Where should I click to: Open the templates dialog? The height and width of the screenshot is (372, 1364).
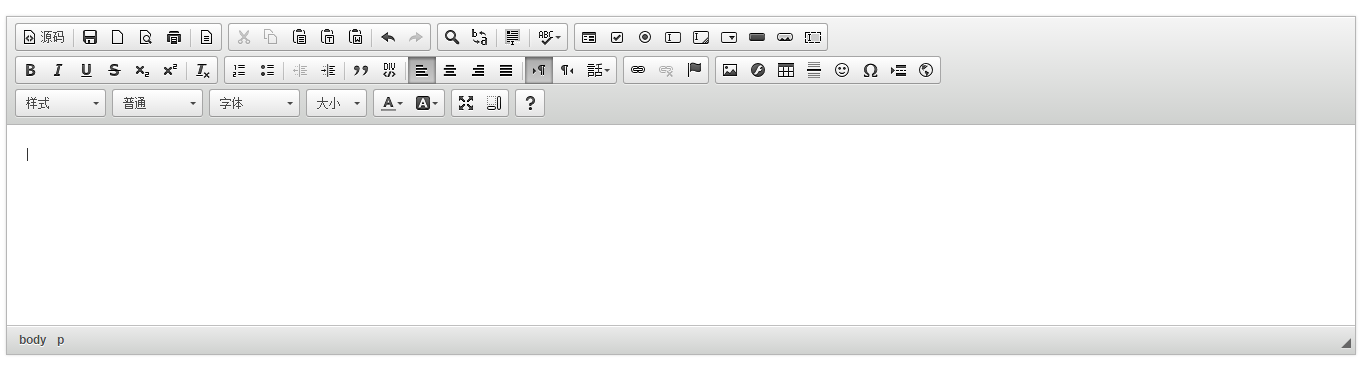point(206,37)
